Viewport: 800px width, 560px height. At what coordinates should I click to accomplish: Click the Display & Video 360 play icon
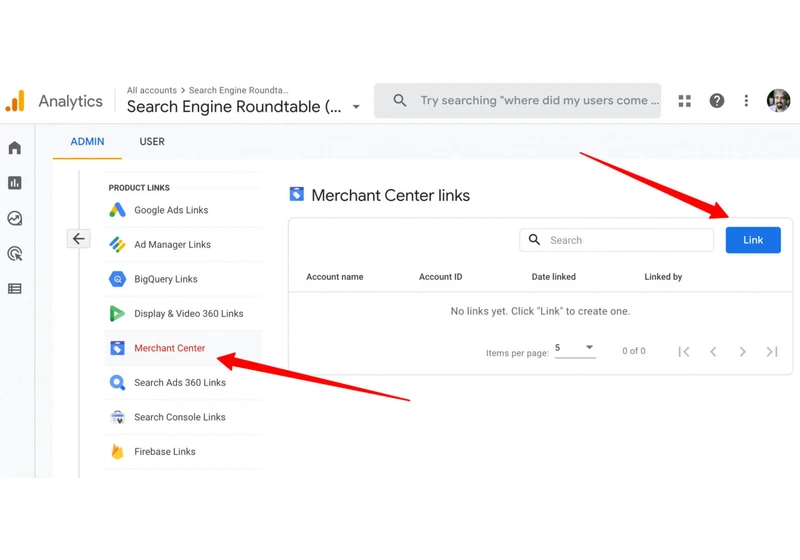pyautogui.click(x=117, y=313)
